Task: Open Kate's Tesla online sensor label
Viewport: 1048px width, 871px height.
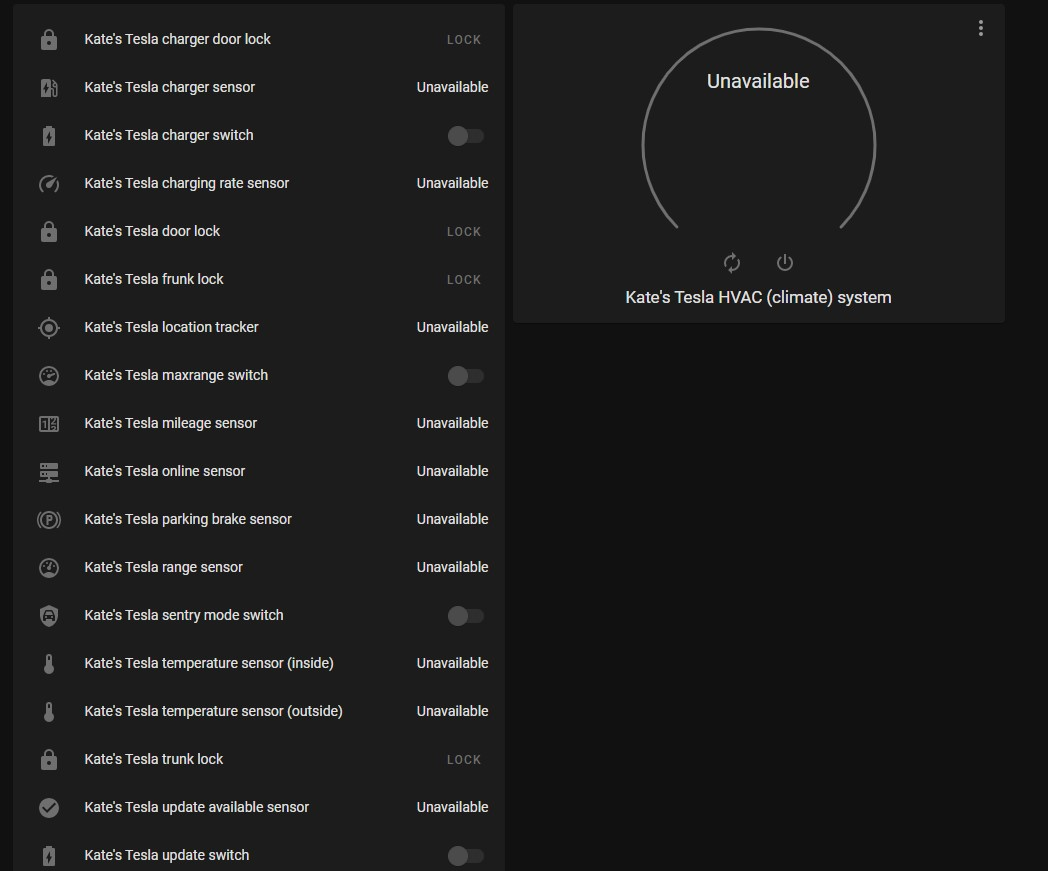Action: click(164, 471)
